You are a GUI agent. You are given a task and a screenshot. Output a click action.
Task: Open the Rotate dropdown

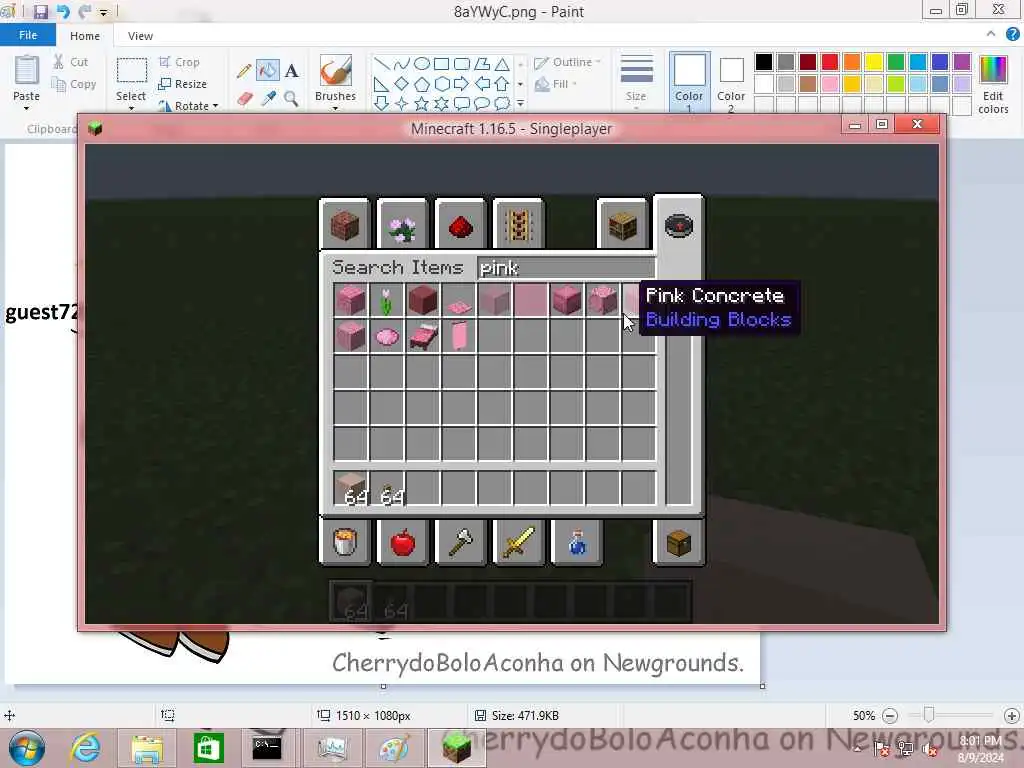click(189, 106)
